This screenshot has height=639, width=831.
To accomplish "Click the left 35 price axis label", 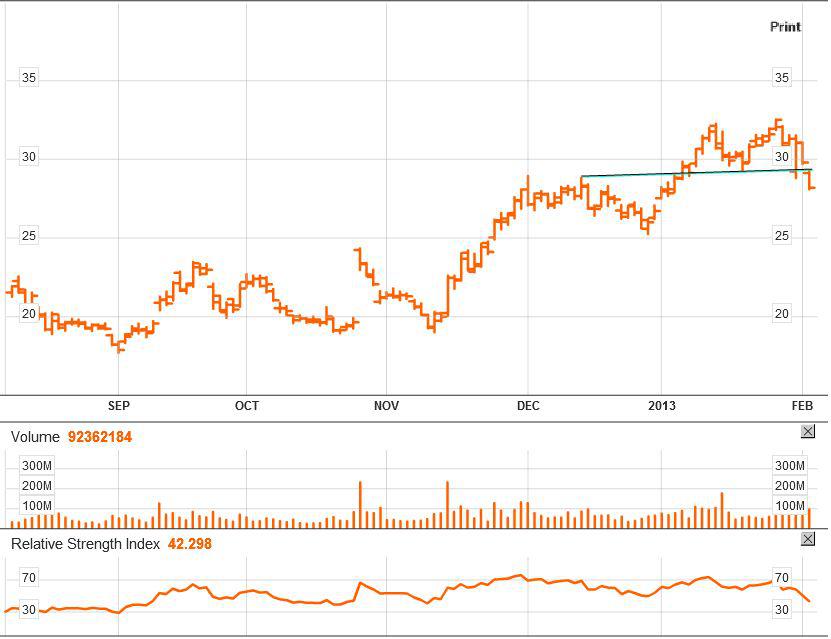I will 29,78.
